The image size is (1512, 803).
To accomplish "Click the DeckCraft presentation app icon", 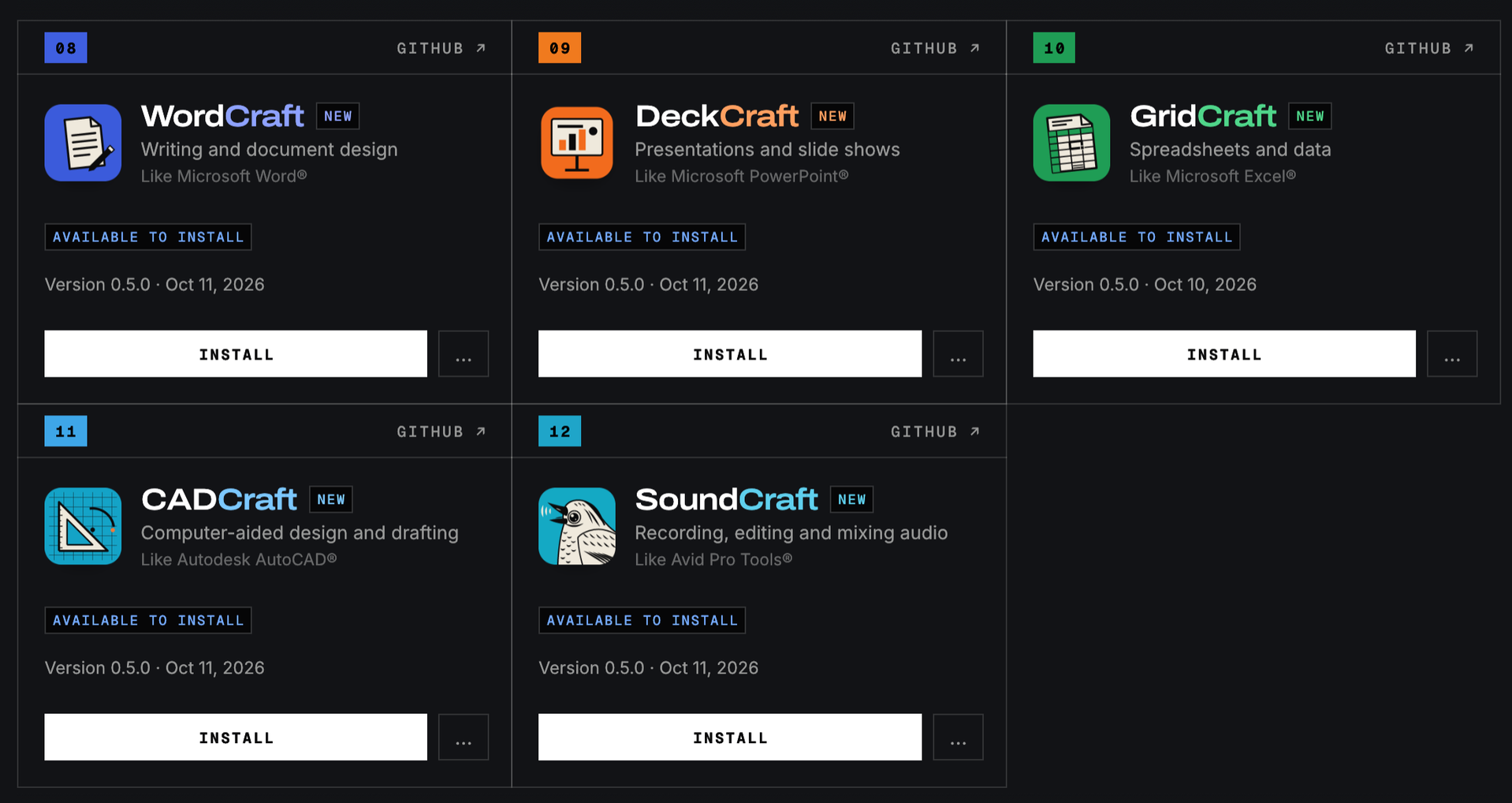I will point(577,143).
